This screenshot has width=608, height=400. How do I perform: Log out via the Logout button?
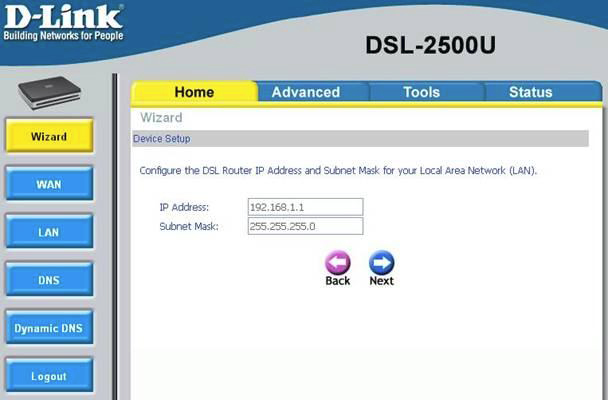click(49, 376)
